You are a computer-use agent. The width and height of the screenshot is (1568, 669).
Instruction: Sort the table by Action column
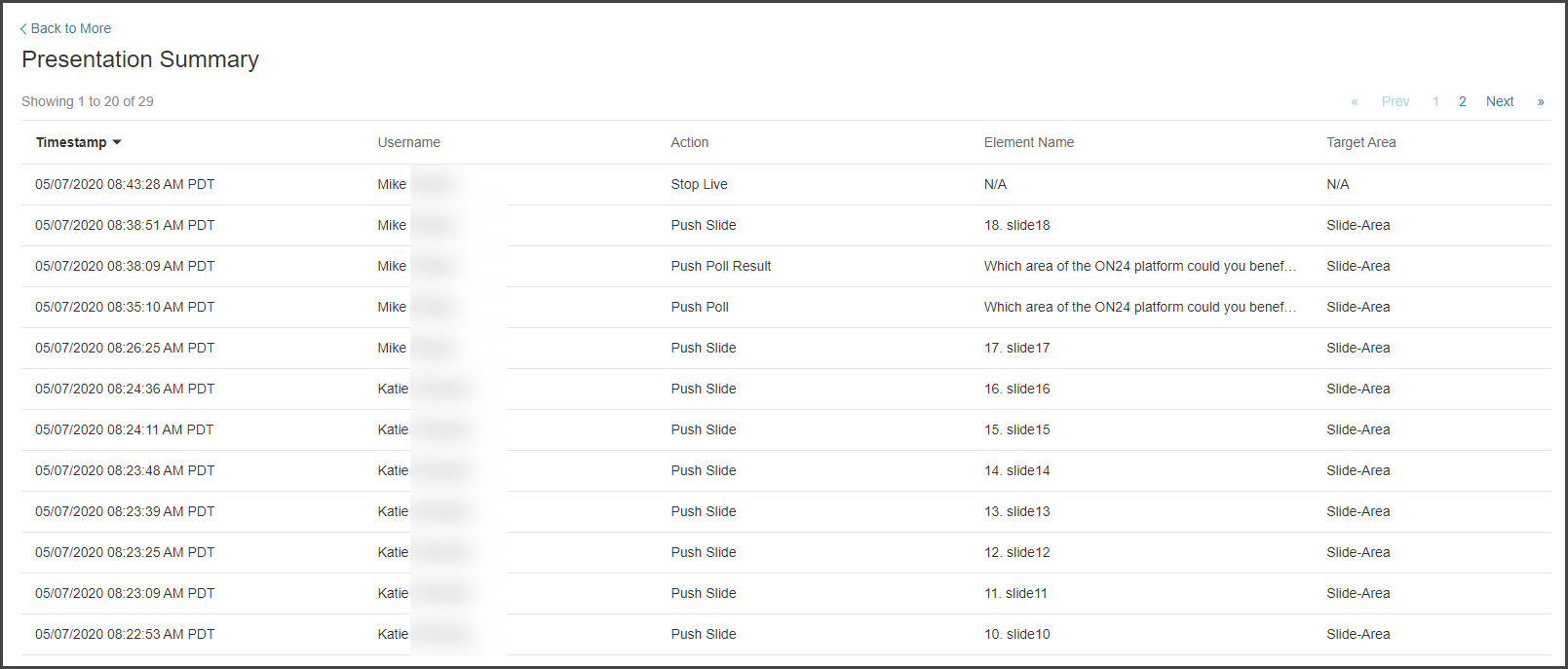click(689, 142)
